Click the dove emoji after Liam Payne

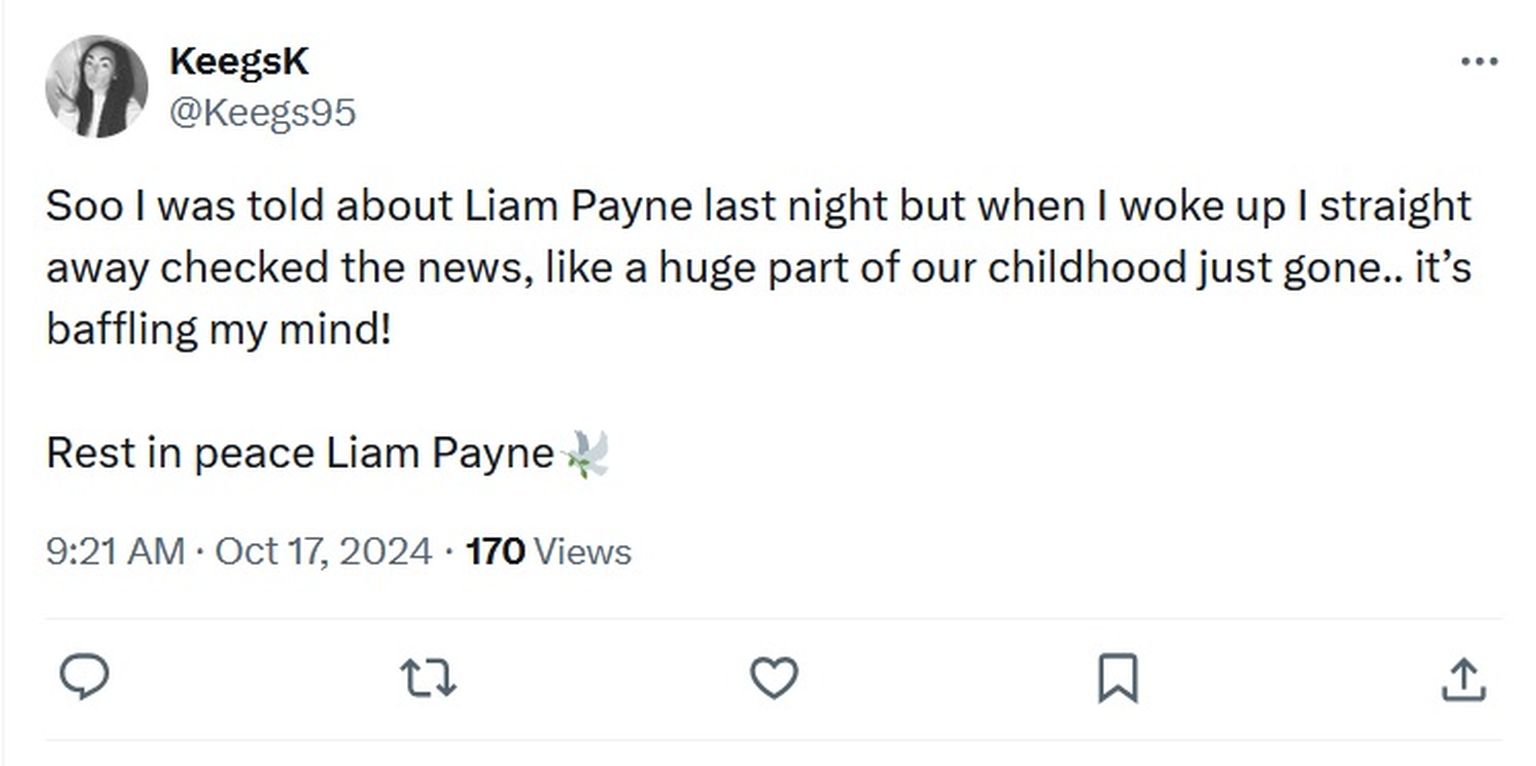[586, 454]
